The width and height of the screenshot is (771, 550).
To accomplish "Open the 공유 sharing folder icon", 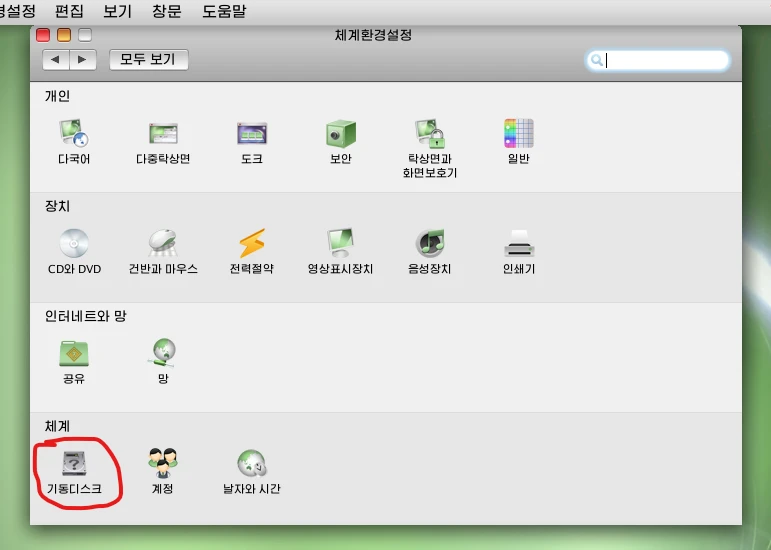I will [74, 353].
